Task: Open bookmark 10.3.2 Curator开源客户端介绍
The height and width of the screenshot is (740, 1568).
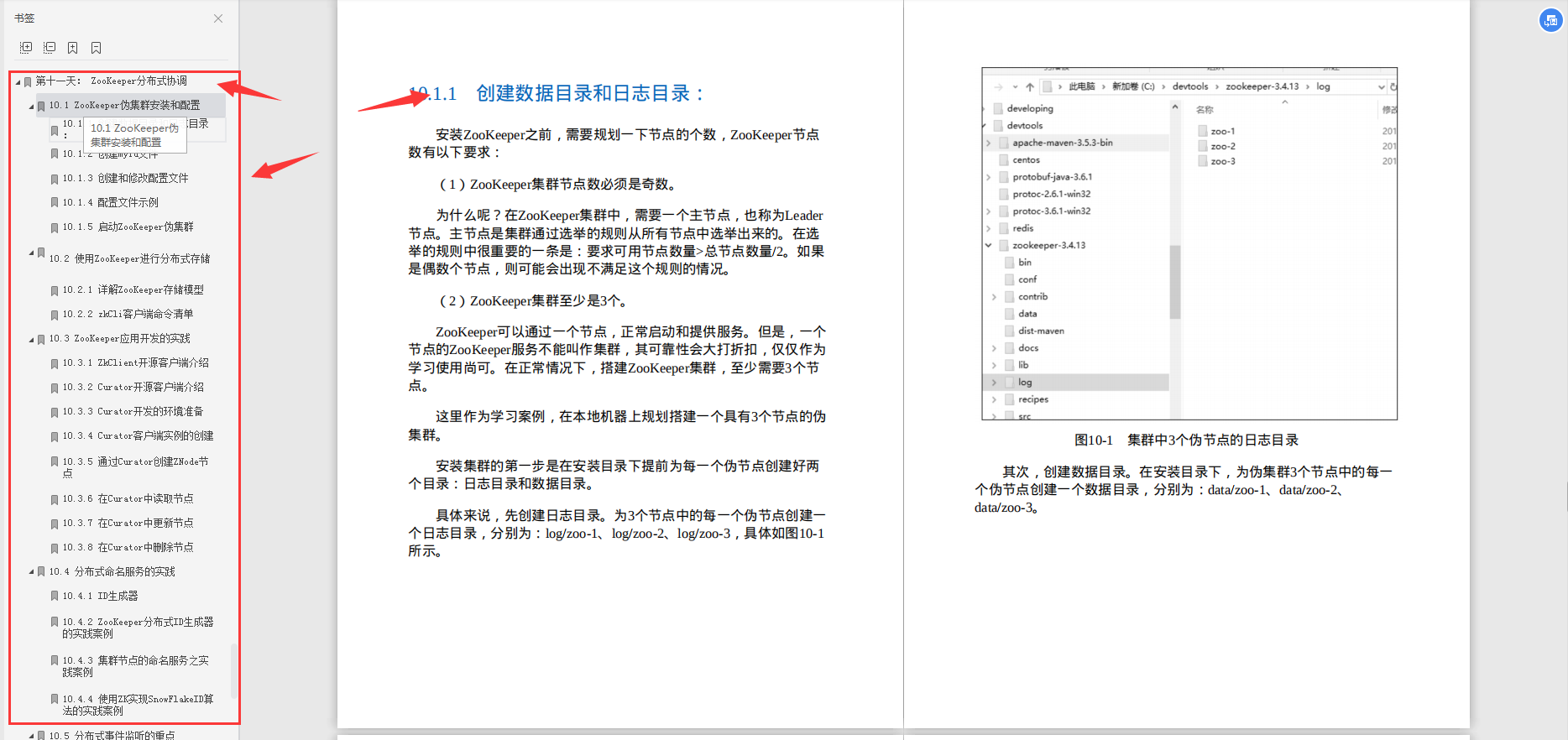Action: [x=133, y=388]
